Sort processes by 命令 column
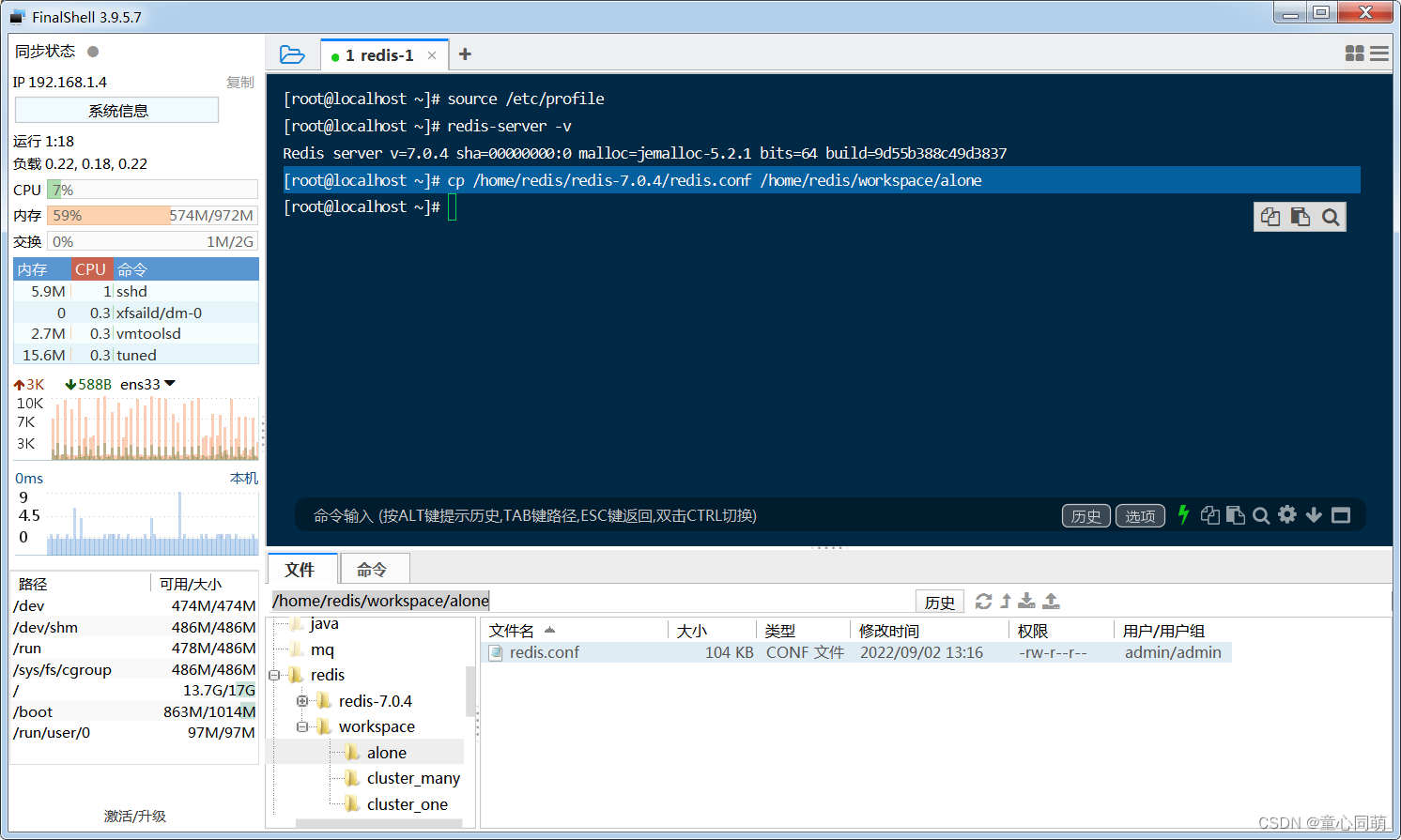 186,269
